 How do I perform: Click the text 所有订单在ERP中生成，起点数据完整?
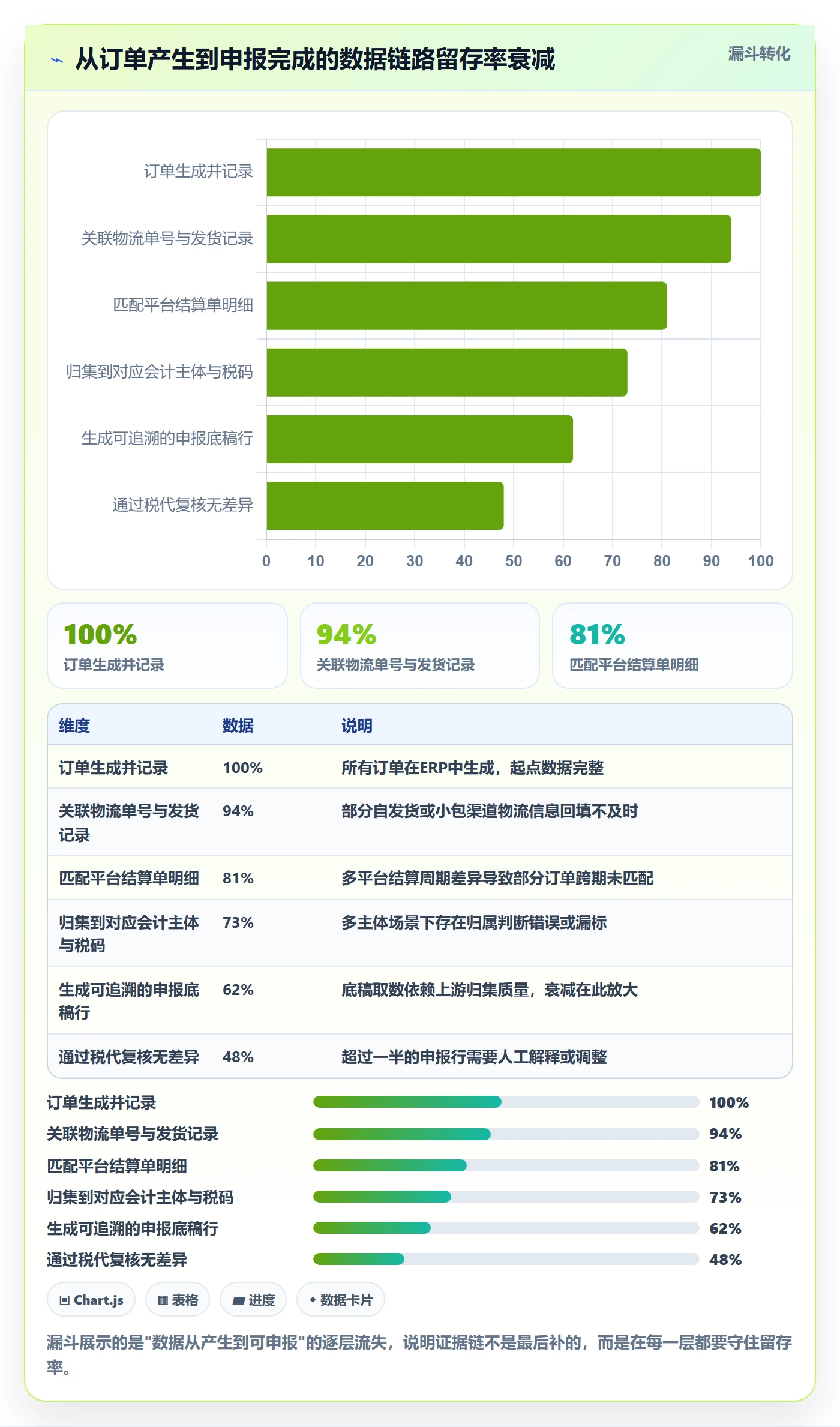tap(473, 768)
